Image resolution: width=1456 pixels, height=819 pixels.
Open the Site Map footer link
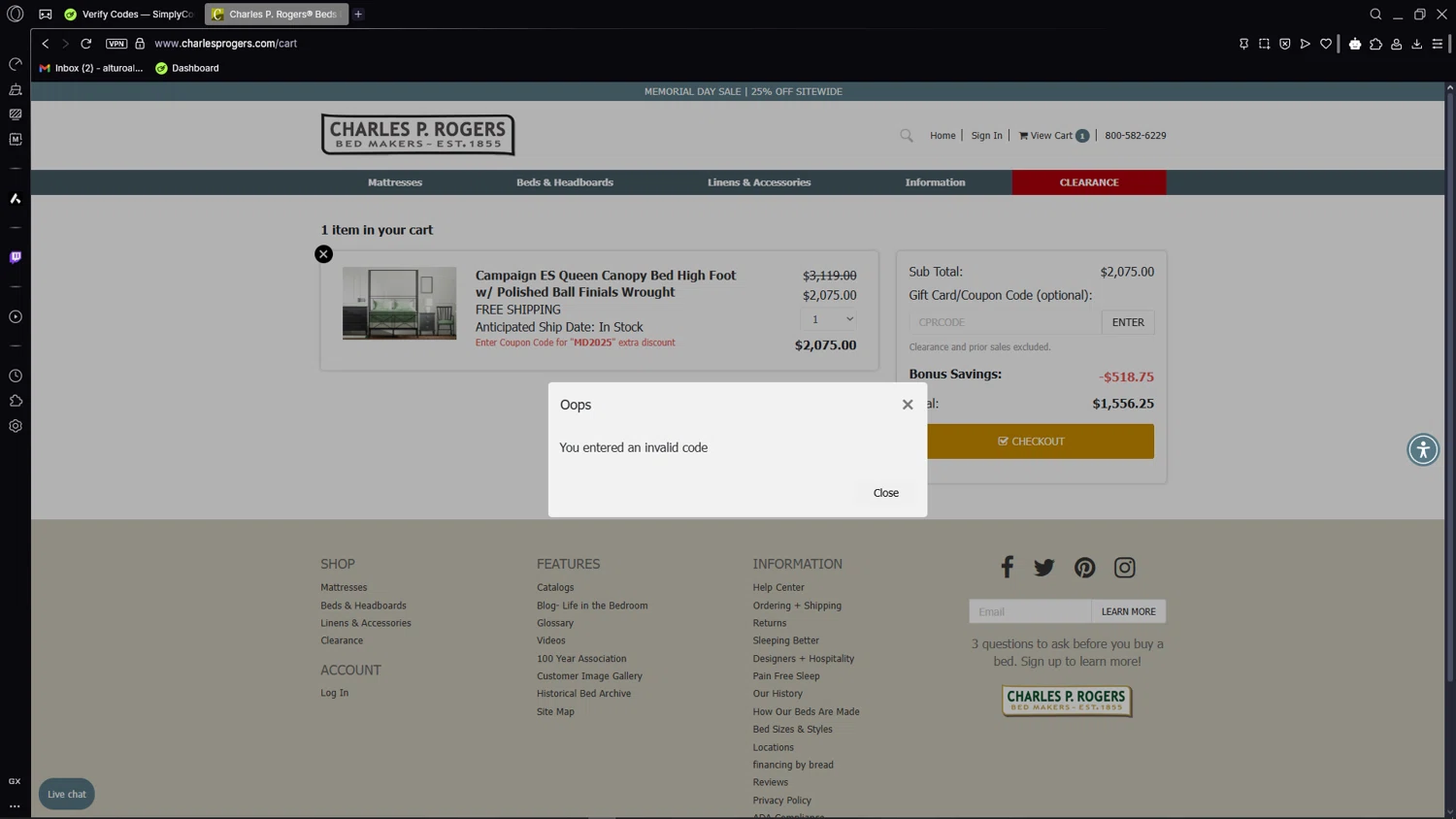coord(555,712)
